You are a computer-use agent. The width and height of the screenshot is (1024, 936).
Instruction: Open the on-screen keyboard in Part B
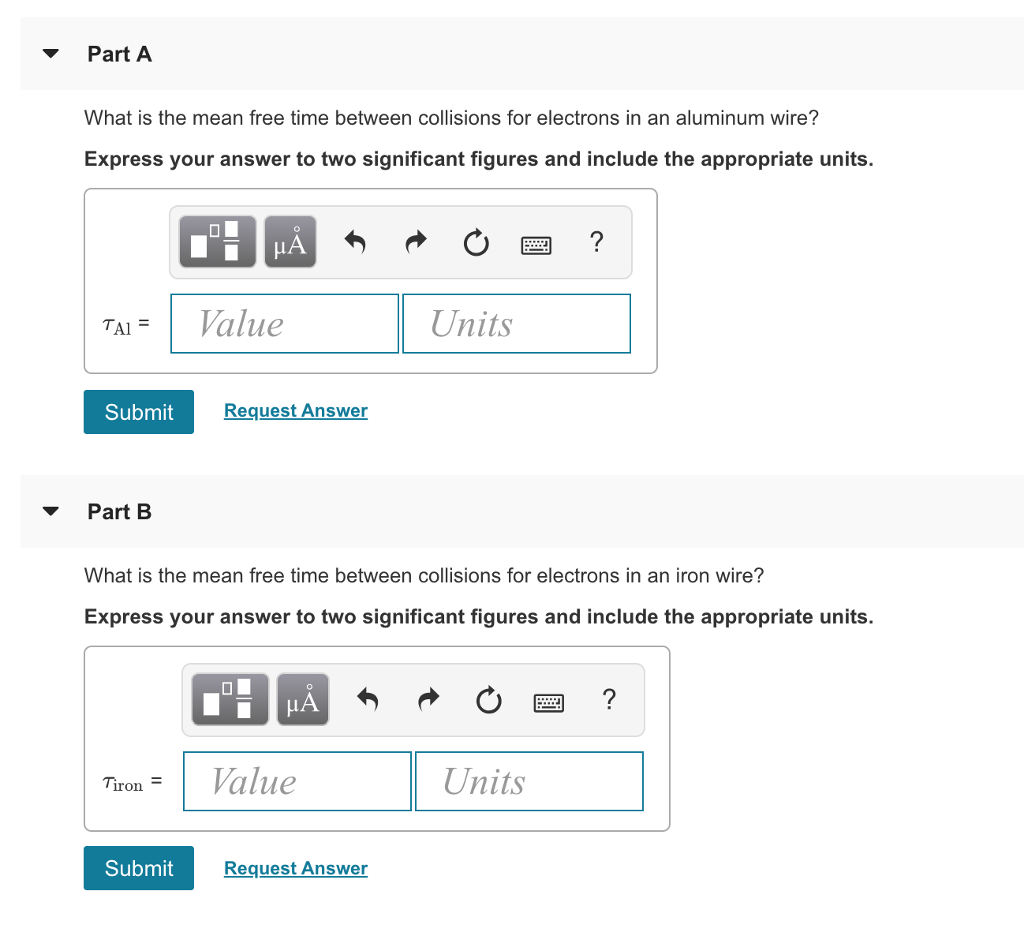point(549,701)
